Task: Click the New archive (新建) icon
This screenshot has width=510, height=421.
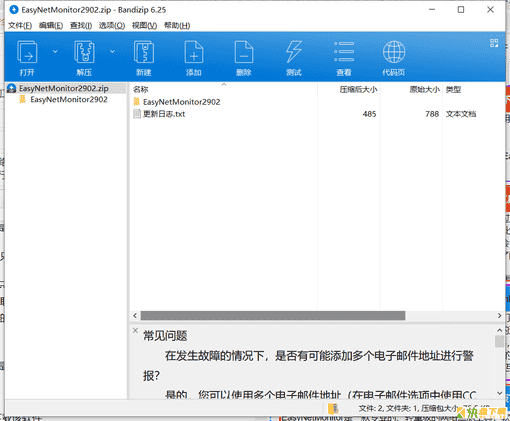Action: pyautogui.click(x=144, y=52)
